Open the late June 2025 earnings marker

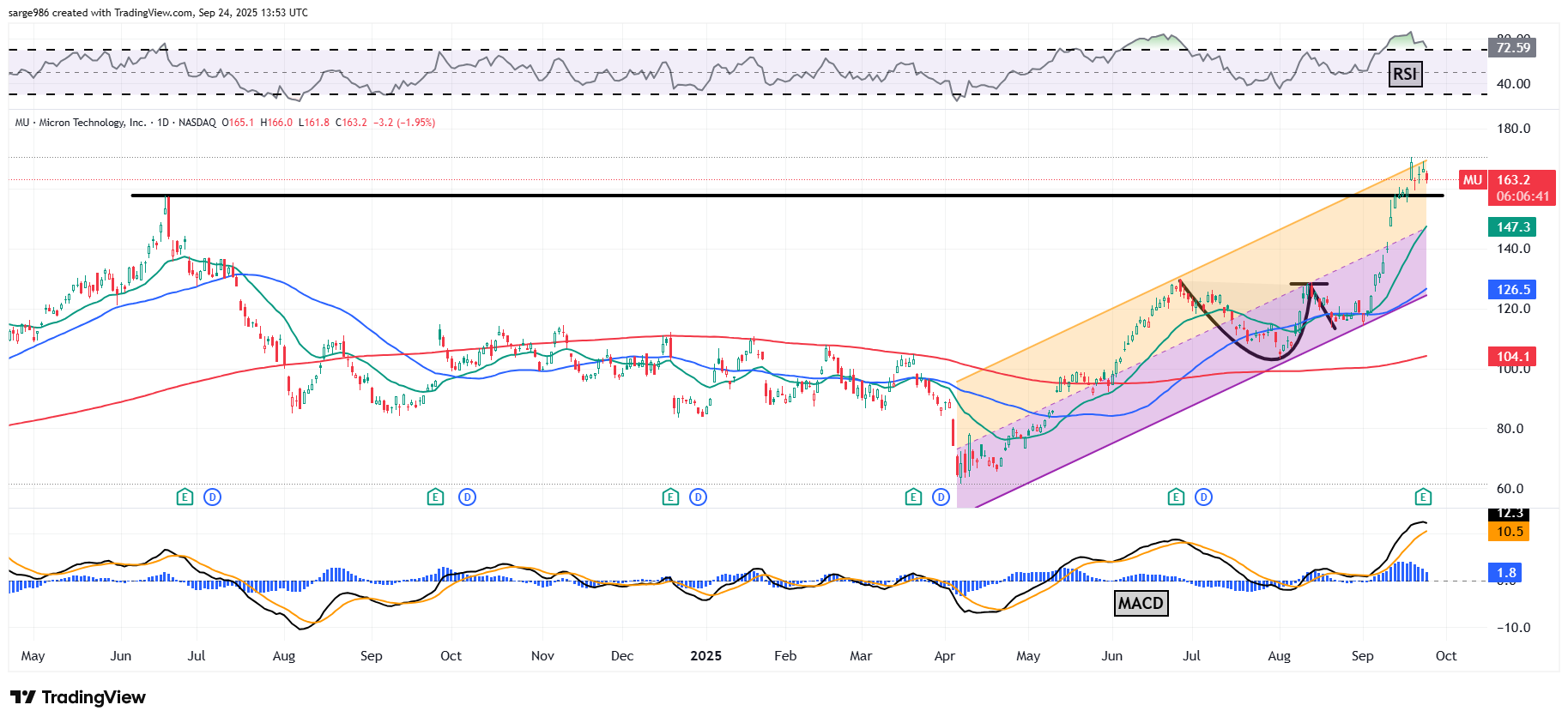click(x=1176, y=497)
